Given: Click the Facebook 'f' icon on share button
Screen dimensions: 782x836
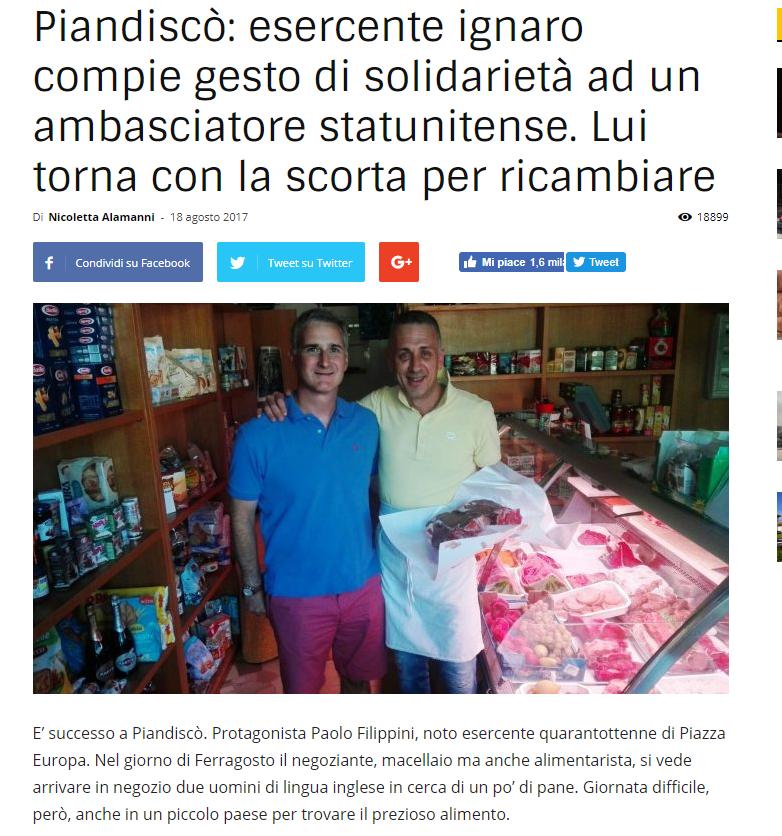Looking at the screenshot, I should pos(49,262).
